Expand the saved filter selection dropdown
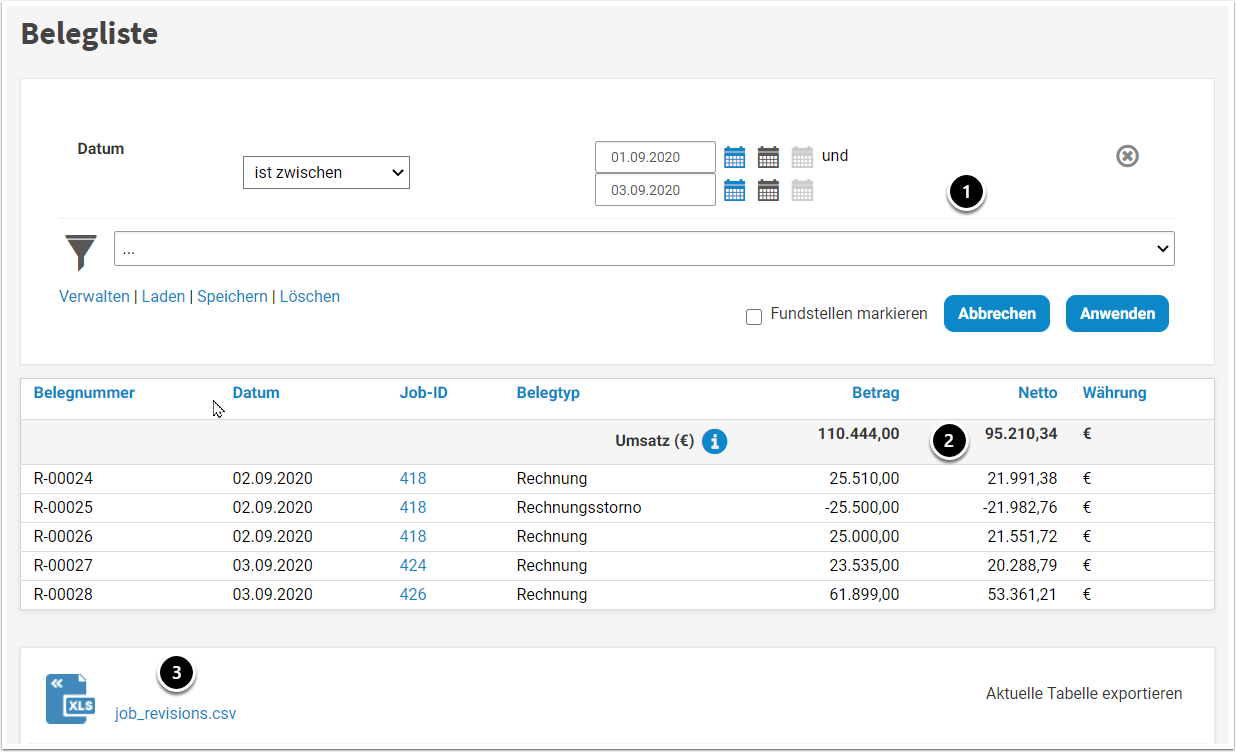1236x752 pixels. coord(644,249)
